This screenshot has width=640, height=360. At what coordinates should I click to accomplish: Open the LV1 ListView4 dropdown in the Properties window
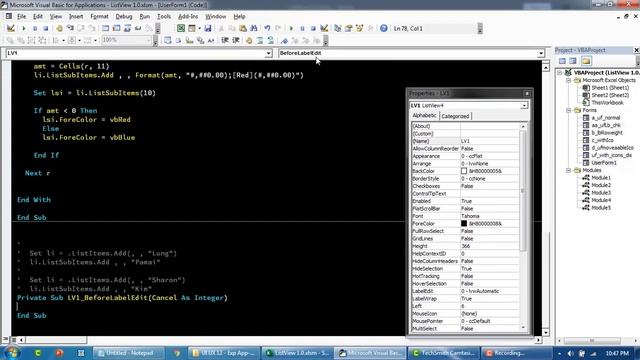pos(524,105)
